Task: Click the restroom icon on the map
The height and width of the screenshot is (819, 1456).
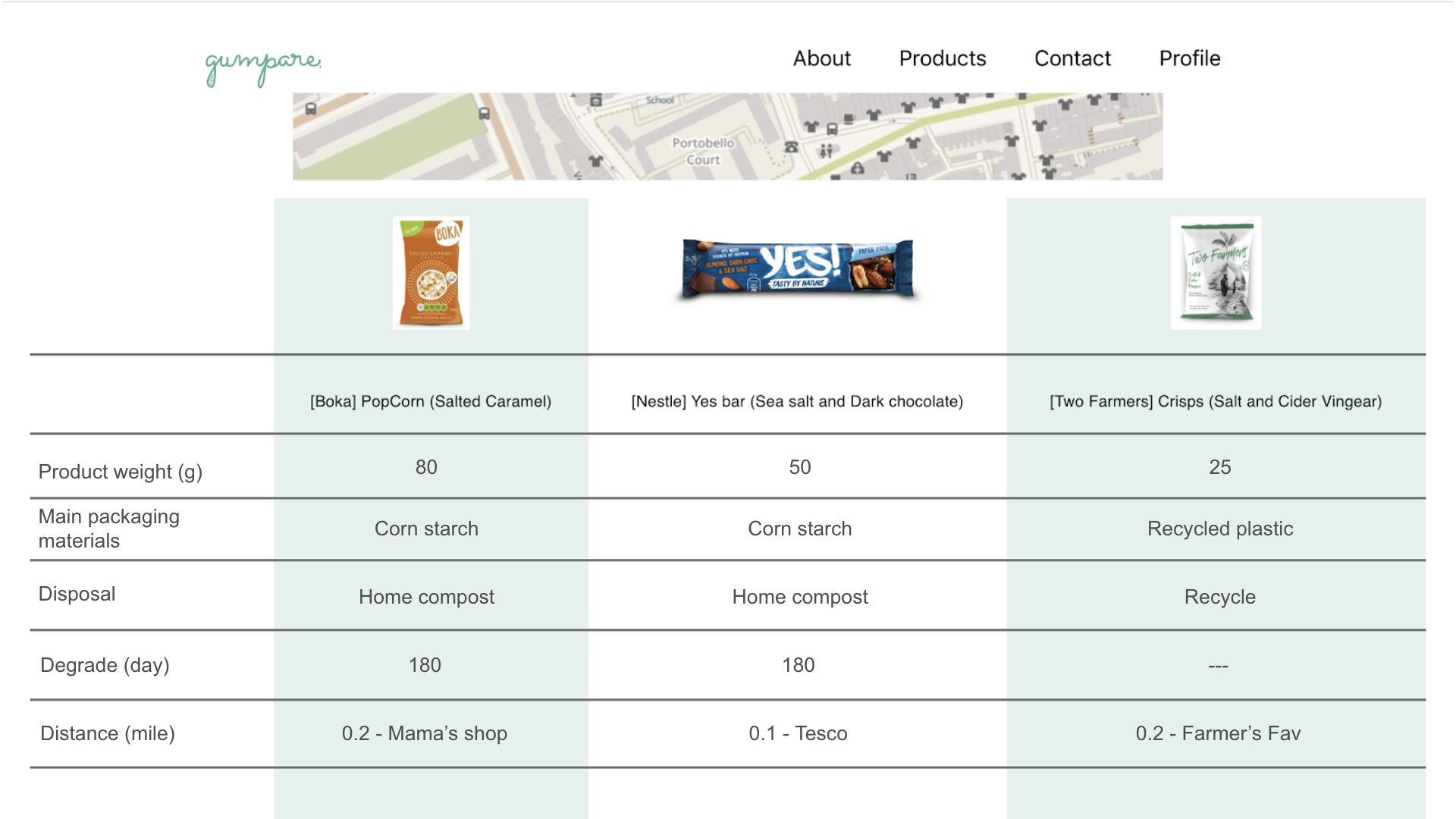Action: pyautogui.click(x=827, y=151)
